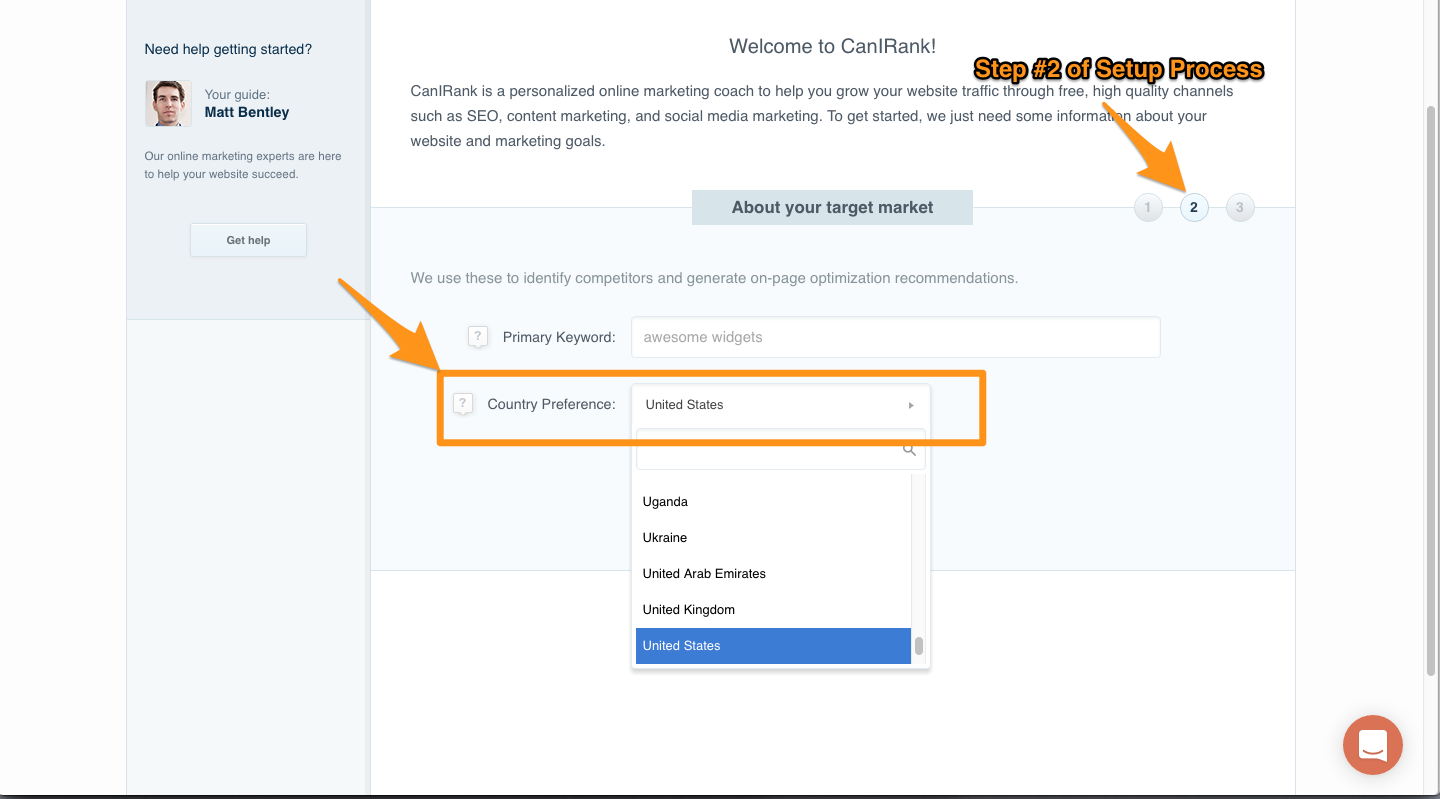Select the highlighted United States option
The width and height of the screenshot is (1440, 799).
[773, 646]
